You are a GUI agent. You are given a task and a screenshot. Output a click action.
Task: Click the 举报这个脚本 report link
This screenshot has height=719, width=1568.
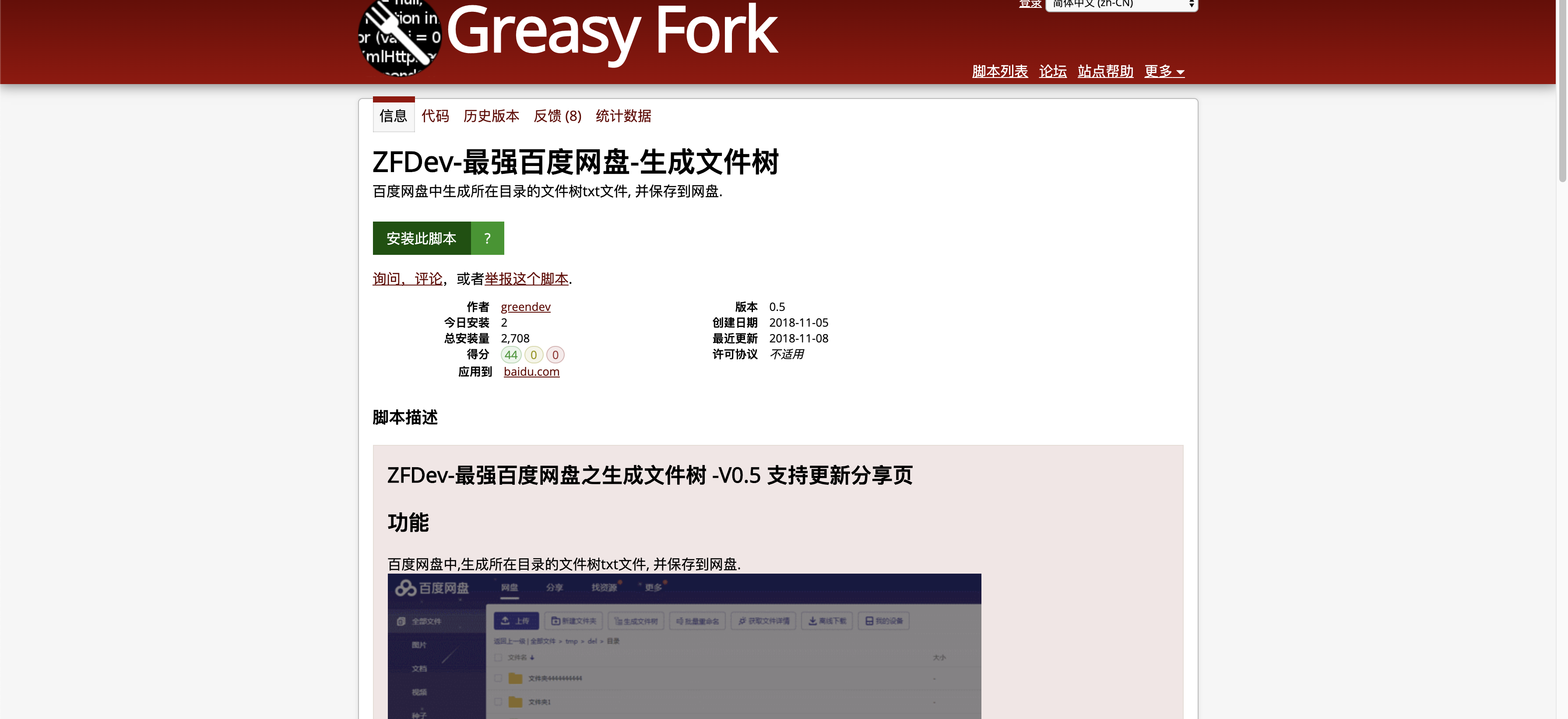coord(527,279)
